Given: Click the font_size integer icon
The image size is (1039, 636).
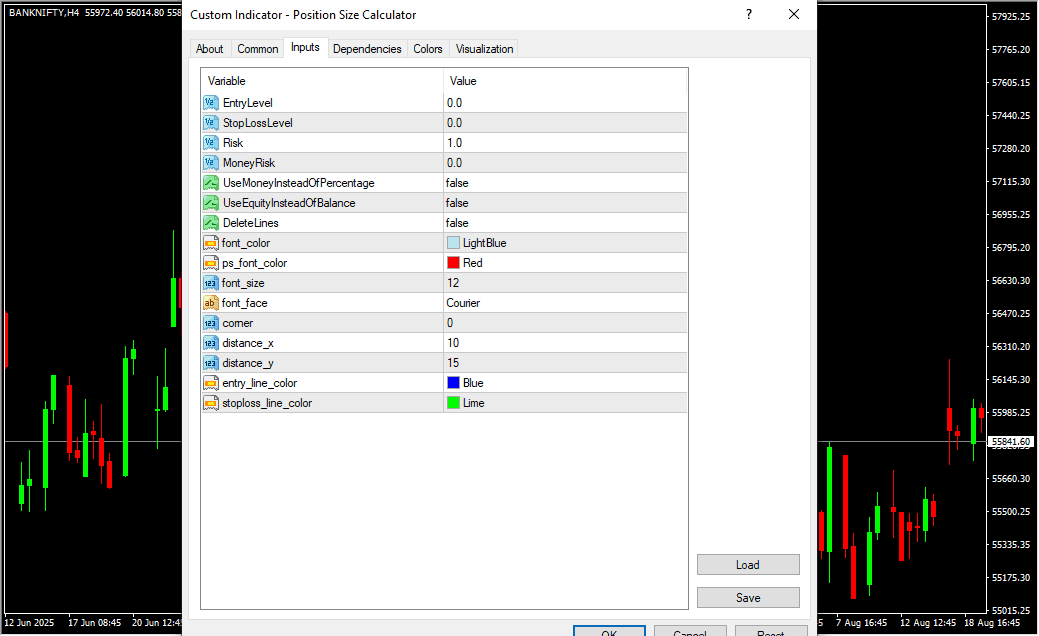Looking at the screenshot, I should point(210,283).
